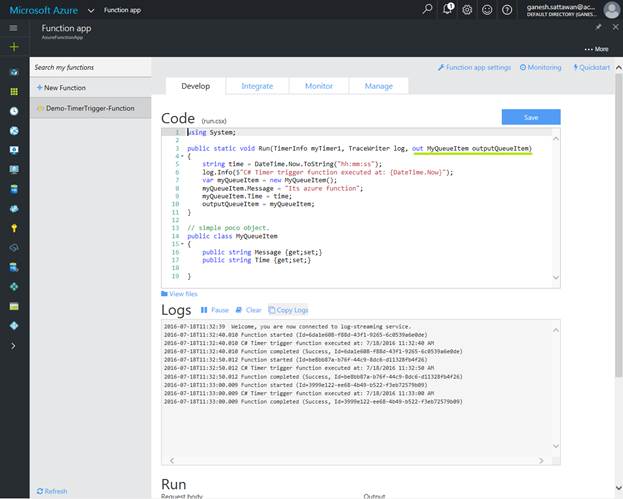Click the Copy Logs button
Screen dimensions: 623x499
289,310
